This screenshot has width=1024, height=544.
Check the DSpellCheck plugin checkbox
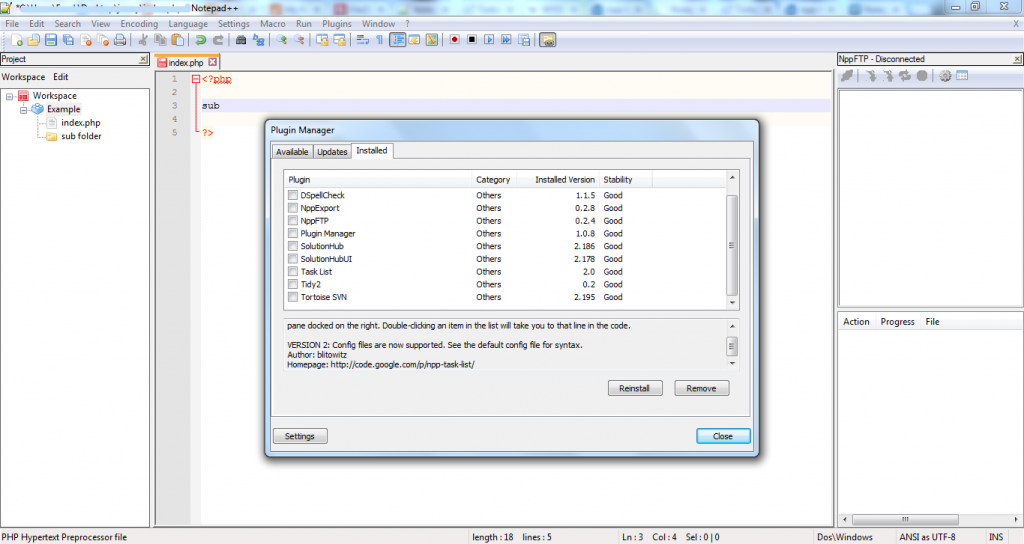point(293,195)
